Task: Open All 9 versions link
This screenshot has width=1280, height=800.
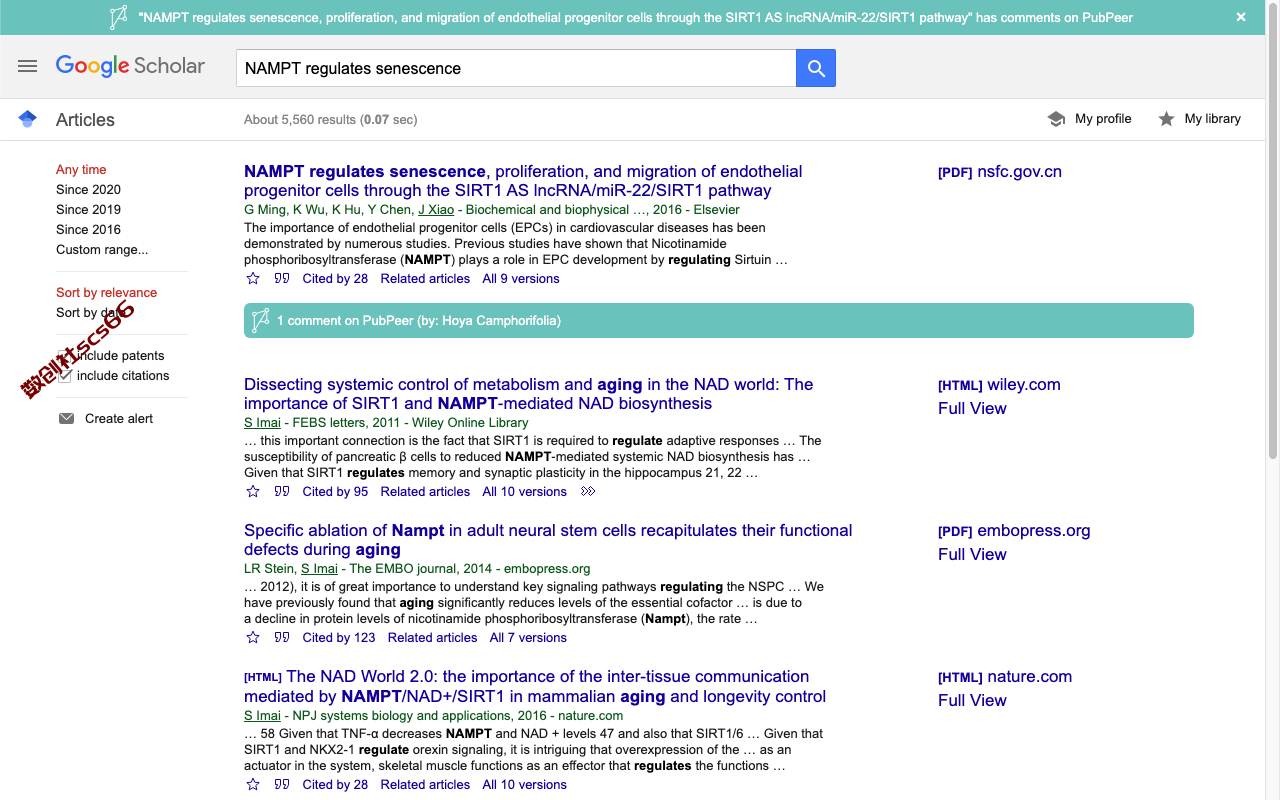Action: pyautogui.click(x=521, y=279)
